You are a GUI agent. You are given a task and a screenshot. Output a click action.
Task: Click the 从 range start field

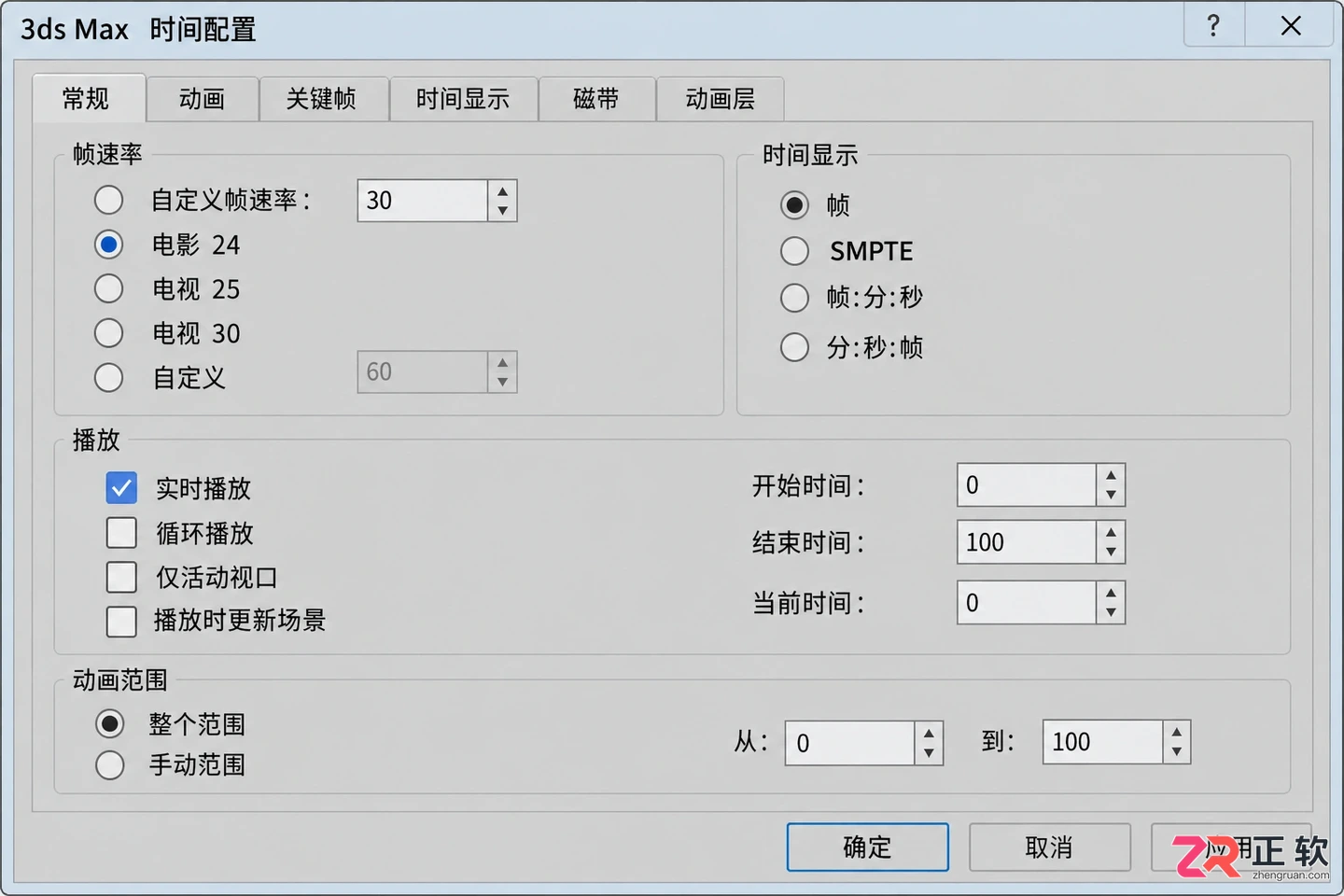(x=850, y=743)
